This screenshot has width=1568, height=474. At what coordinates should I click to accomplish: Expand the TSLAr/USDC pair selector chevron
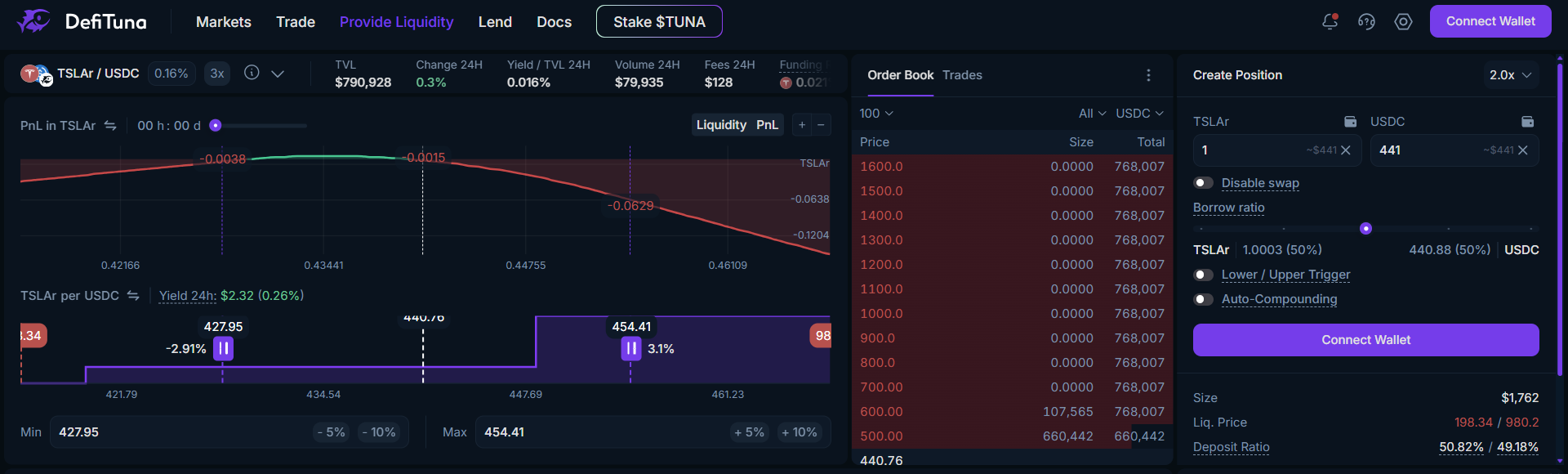tap(278, 73)
